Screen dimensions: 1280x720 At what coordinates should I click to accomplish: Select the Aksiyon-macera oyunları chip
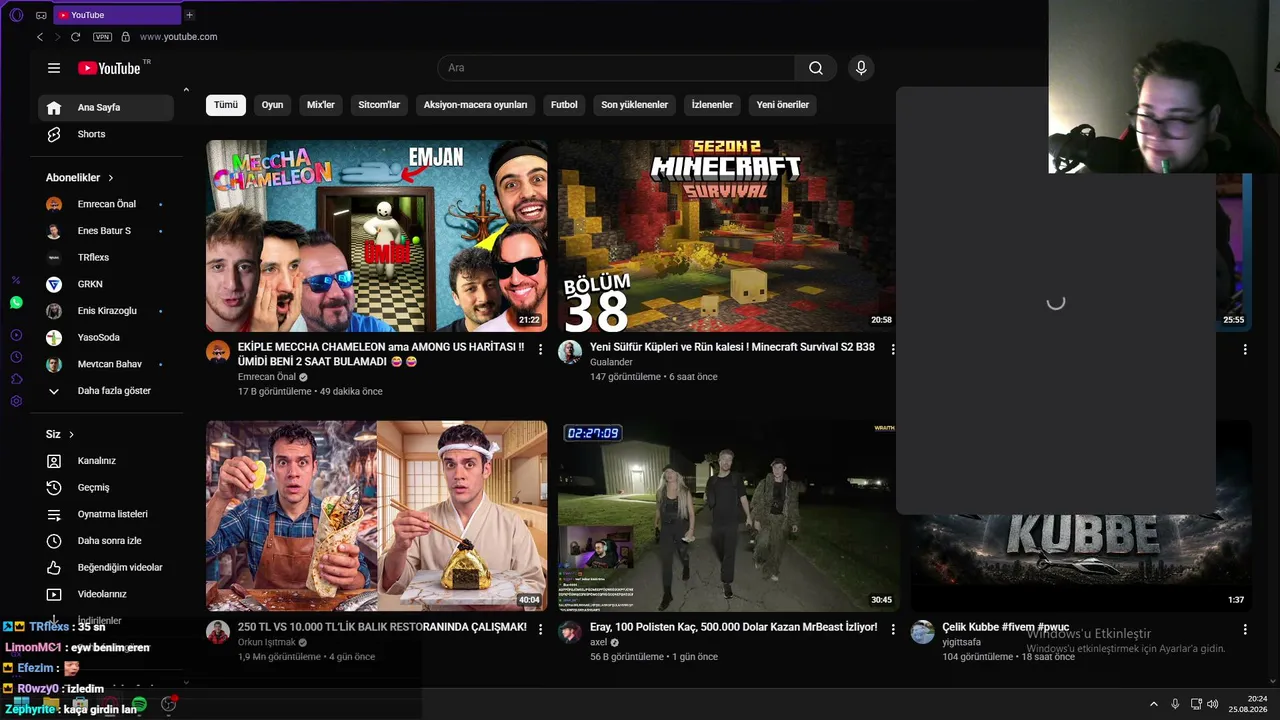point(475,105)
